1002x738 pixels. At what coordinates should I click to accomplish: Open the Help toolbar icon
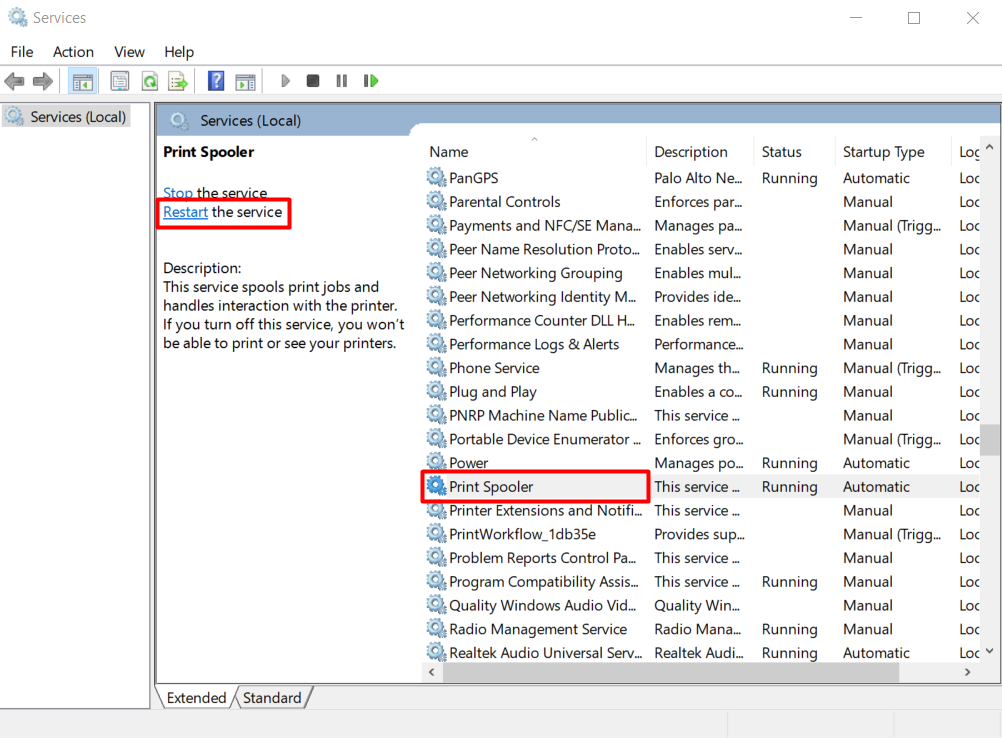(215, 81)
